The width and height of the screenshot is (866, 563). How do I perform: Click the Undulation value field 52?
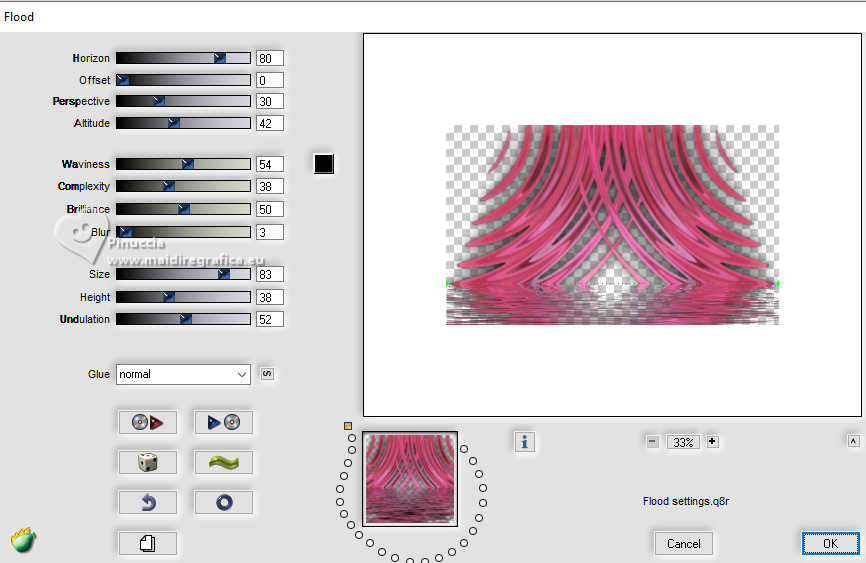(x=270, y=319)
